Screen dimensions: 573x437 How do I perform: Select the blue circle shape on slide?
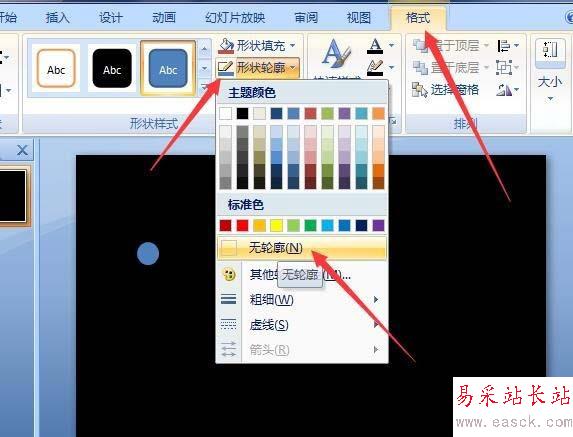tap(148, 253)
